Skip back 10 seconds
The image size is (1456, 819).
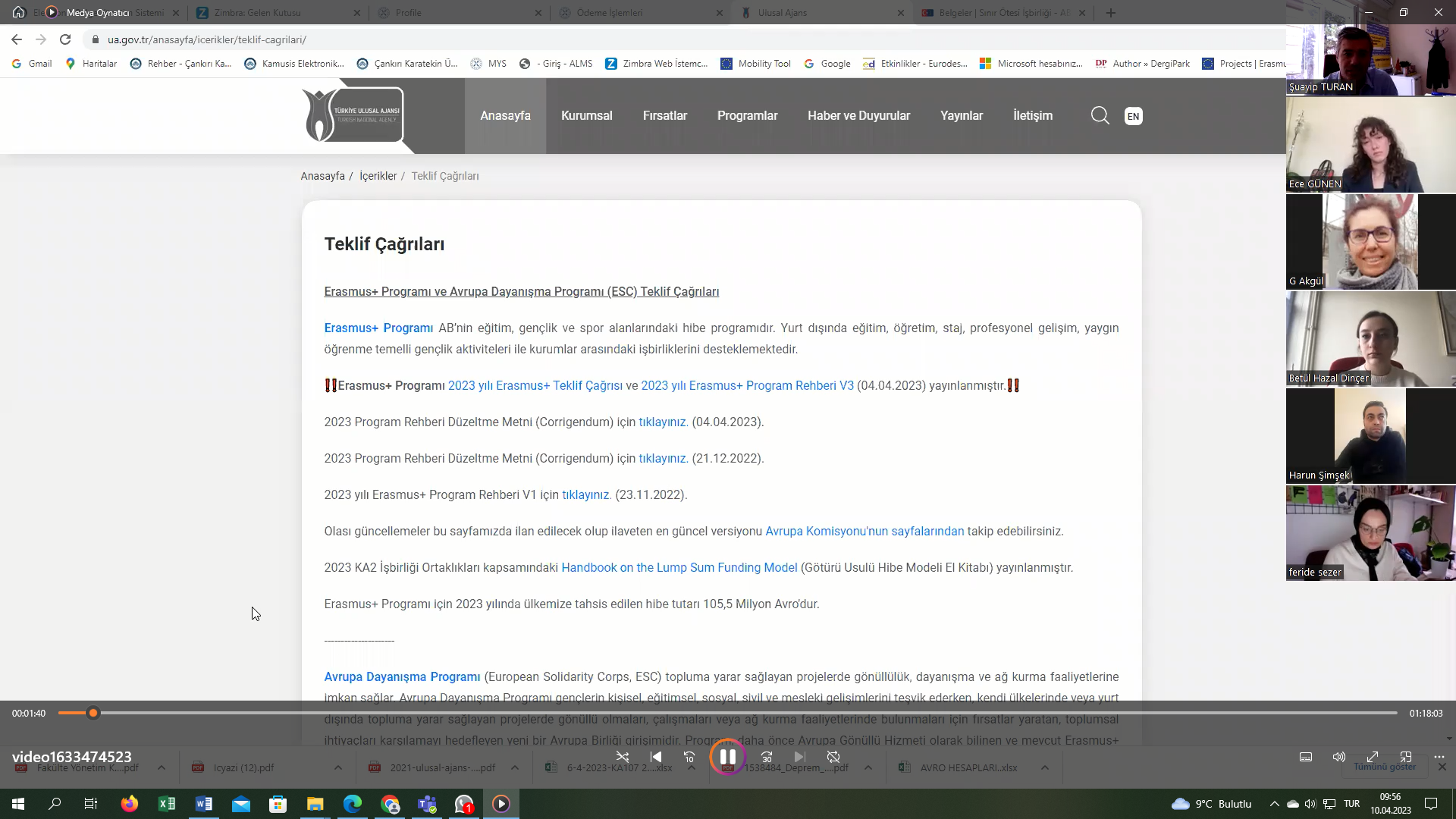(689, 757)
